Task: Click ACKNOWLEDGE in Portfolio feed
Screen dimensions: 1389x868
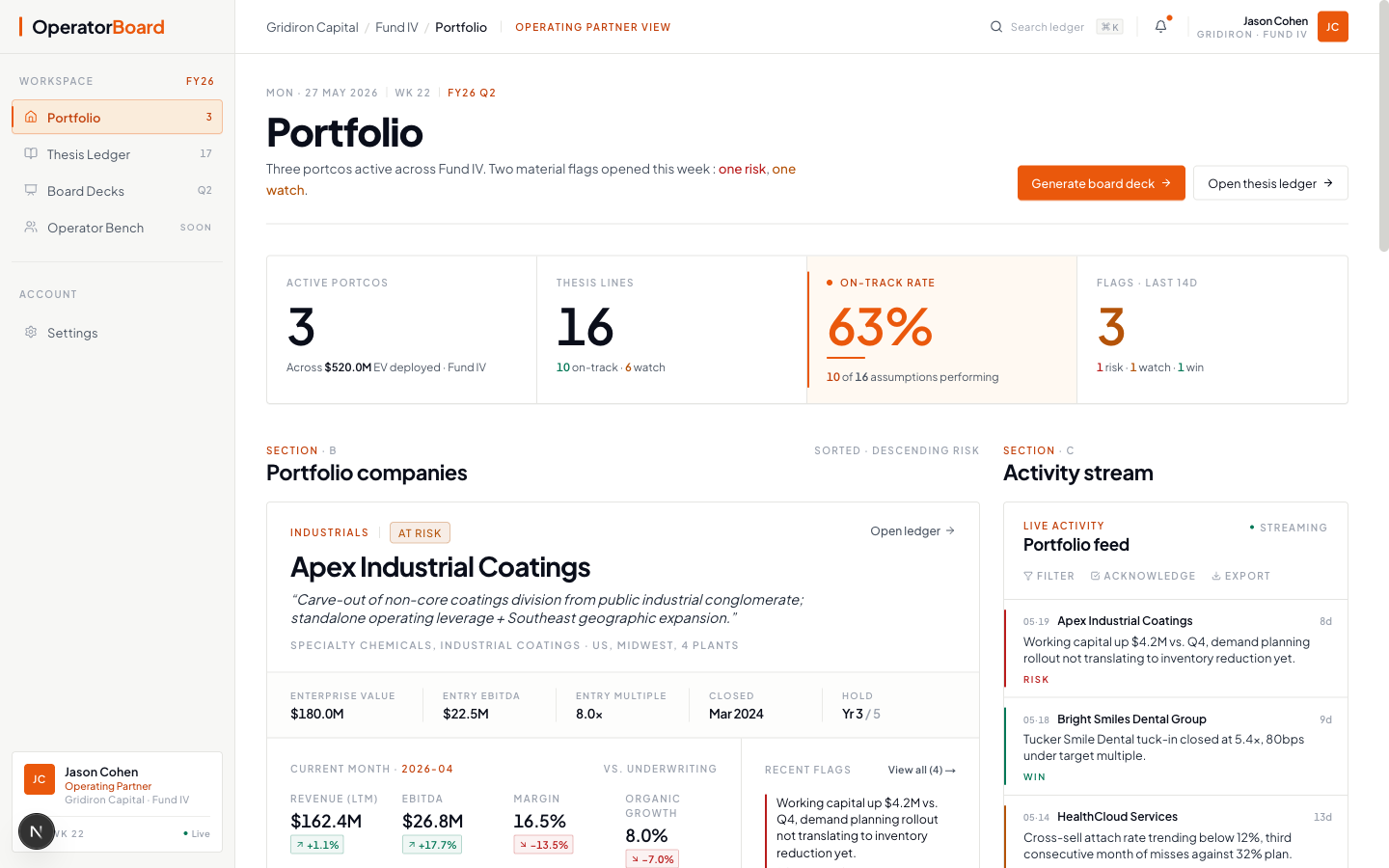Action: (1143, 576)
